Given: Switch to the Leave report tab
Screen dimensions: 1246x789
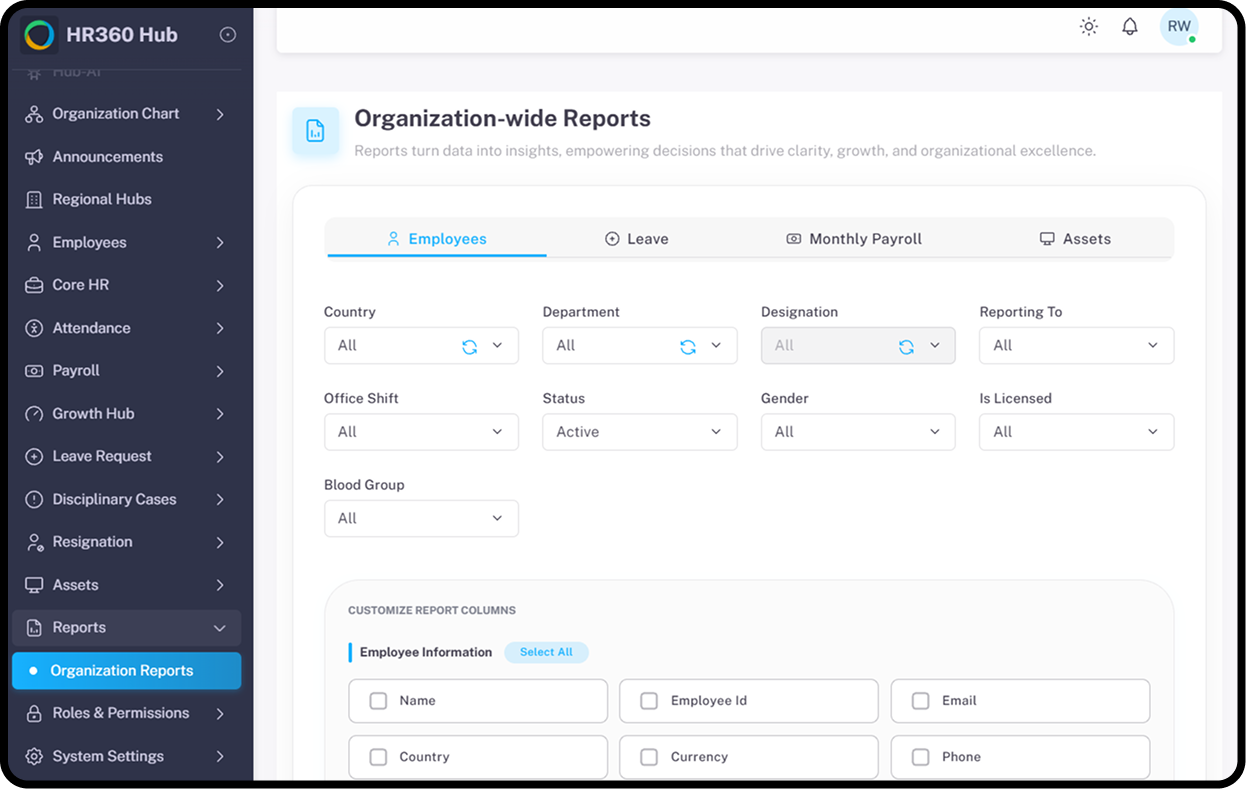Looking at the screenshot, I should coord(637,239).
